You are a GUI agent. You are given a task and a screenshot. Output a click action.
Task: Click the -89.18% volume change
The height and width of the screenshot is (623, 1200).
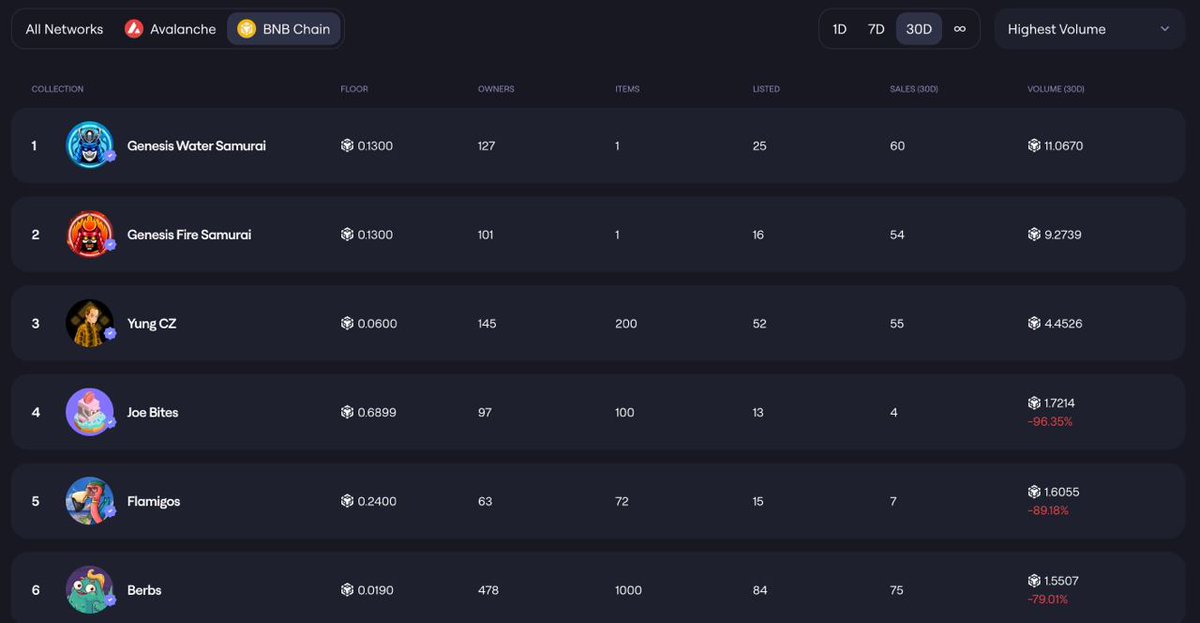click(x=1048, y=511)
